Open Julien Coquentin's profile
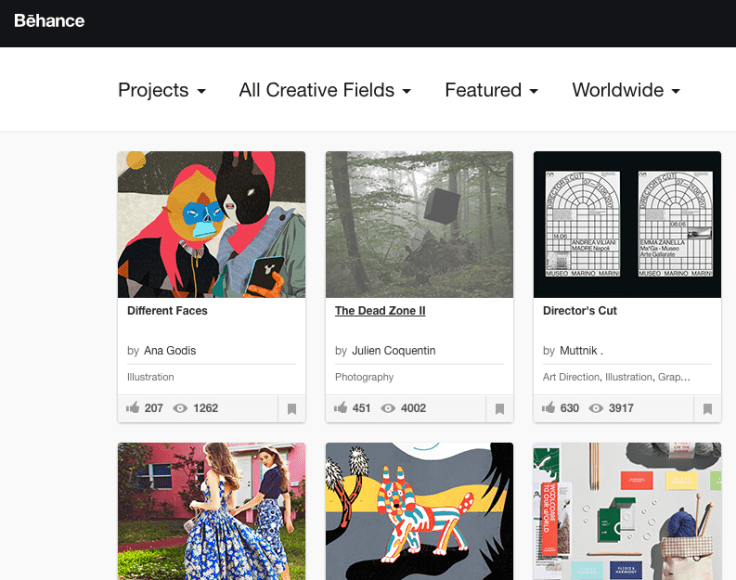The width and height of the screenshot is (736, 580). [393, 351]
